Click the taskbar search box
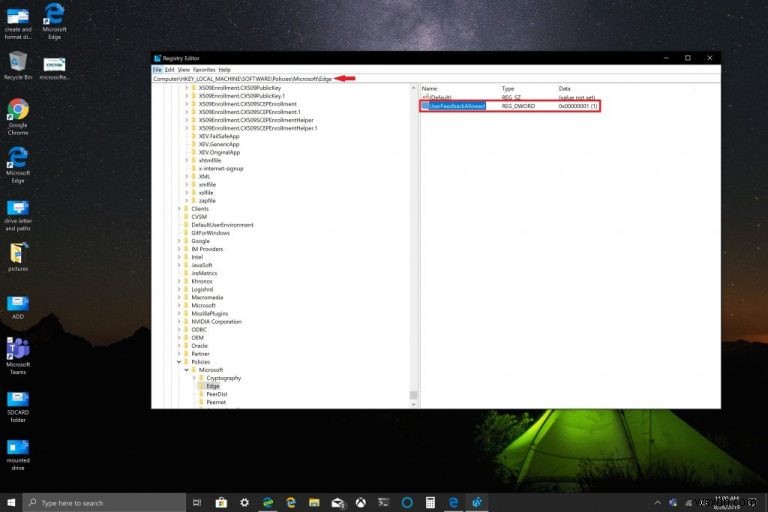The image size is (768, 512). coord(104,503)
